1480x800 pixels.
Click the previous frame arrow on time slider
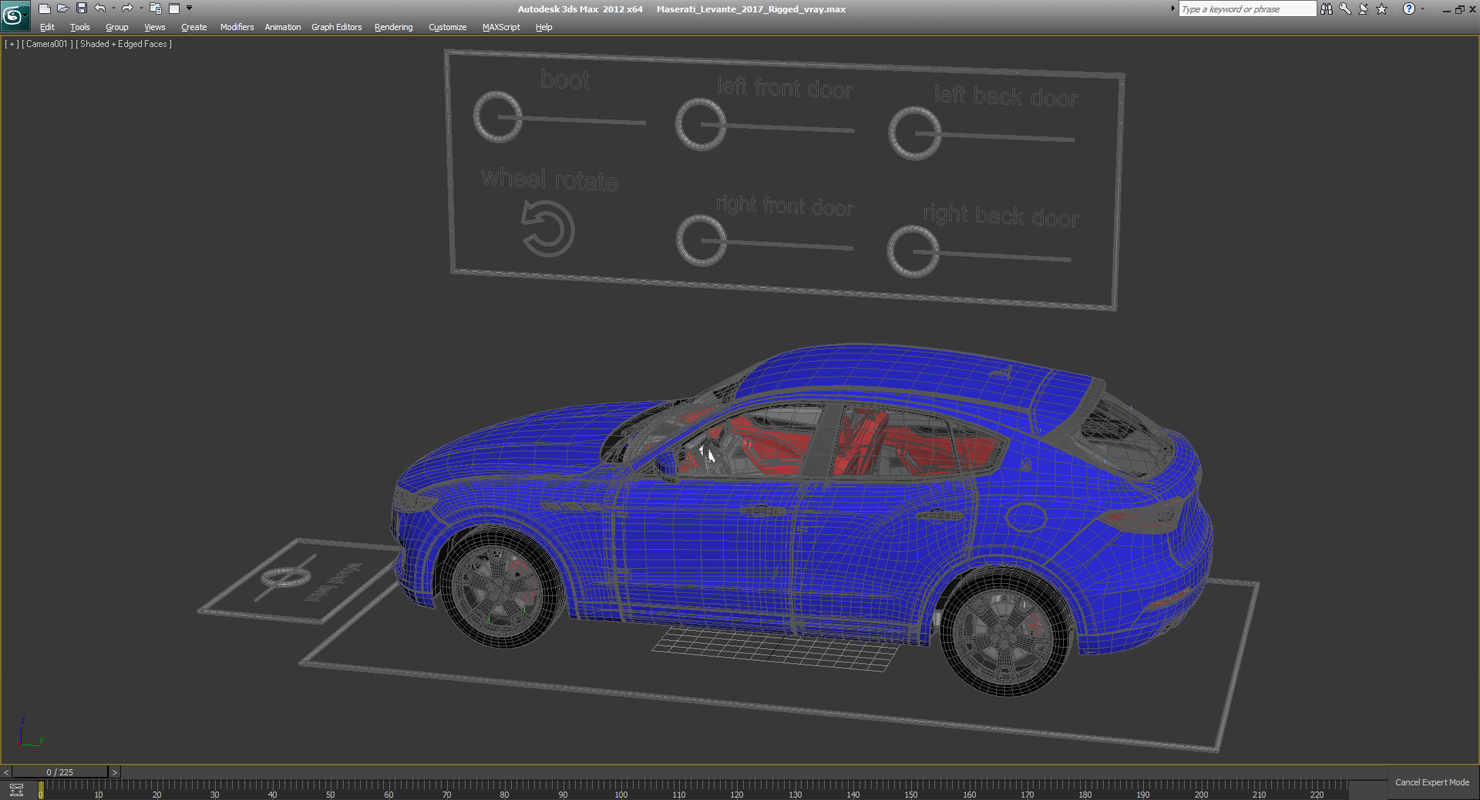coord(6,772)
